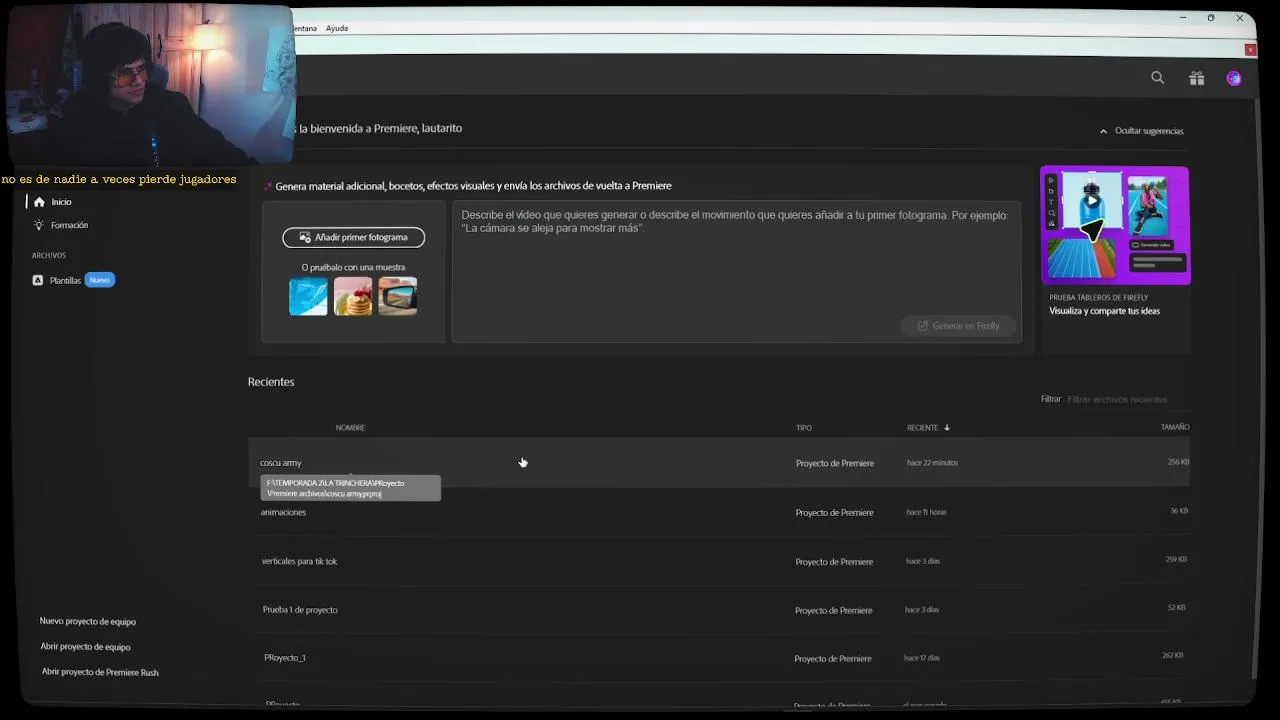The width and height of the screenshot is (1280, 720).
Task: Click the Nuevo badge beside Plantillas
Action: point(100,280)
